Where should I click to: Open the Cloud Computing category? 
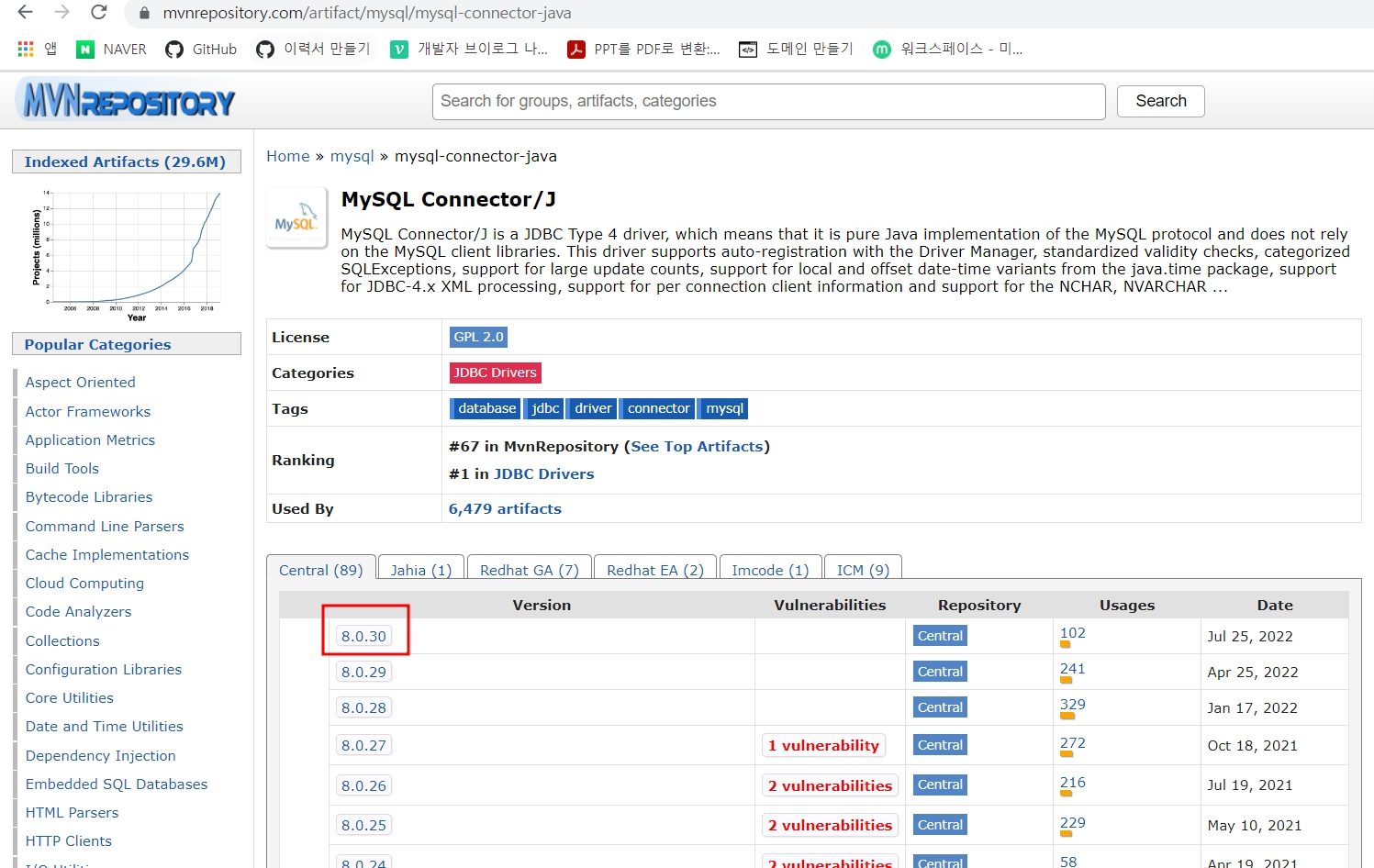84,583
